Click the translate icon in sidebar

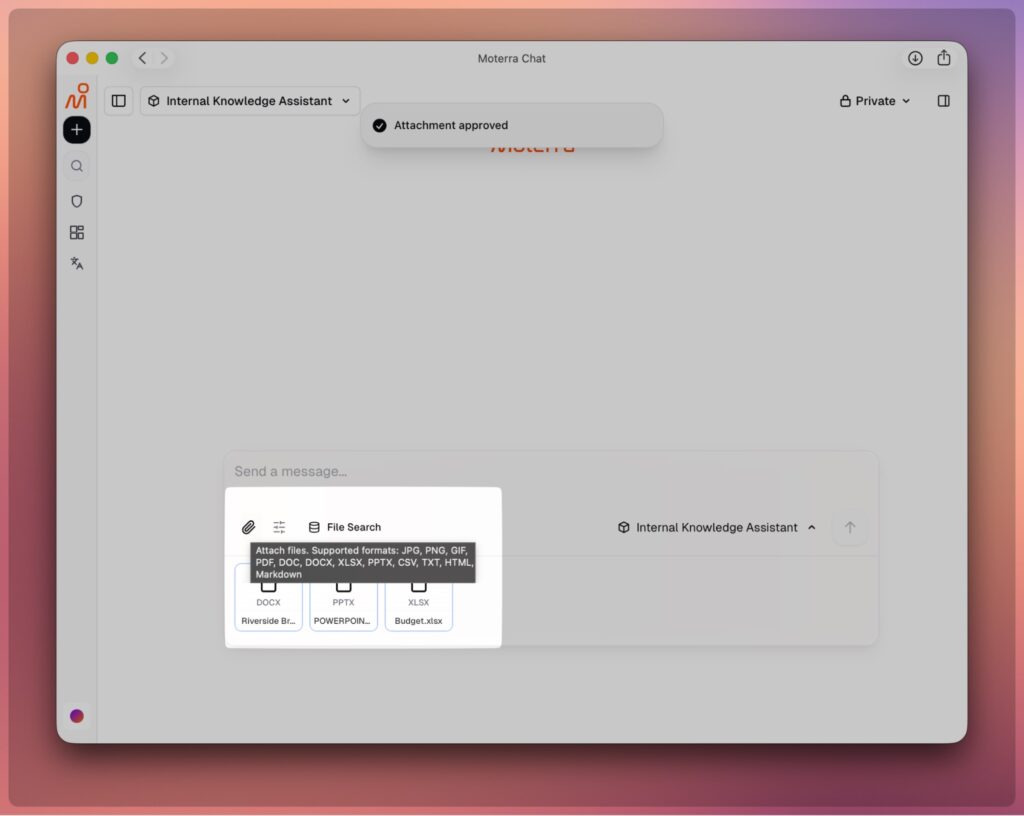pyautogui.click(x=77, y=264)
